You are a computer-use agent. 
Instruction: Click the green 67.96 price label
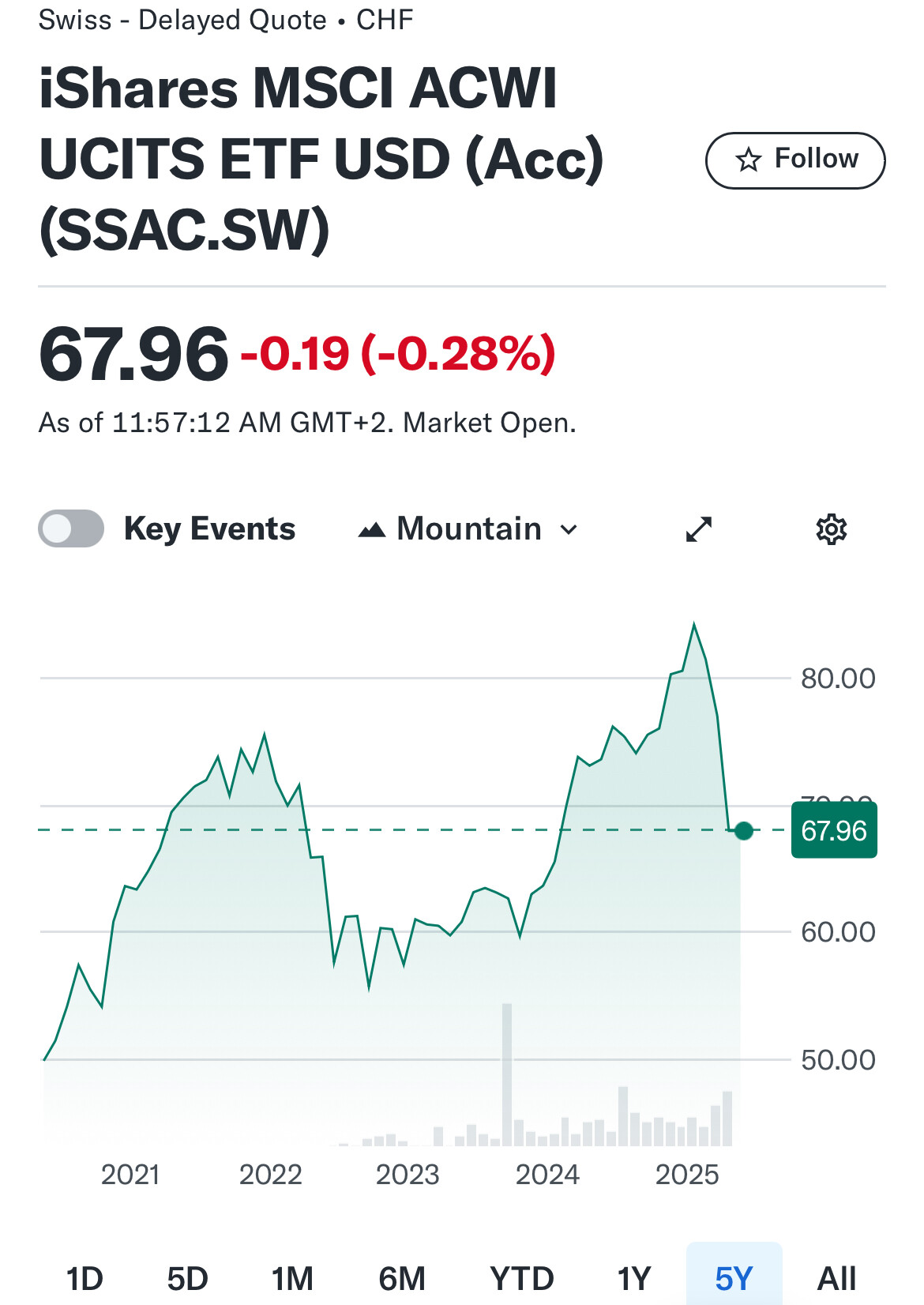click(x=834, y=830)
